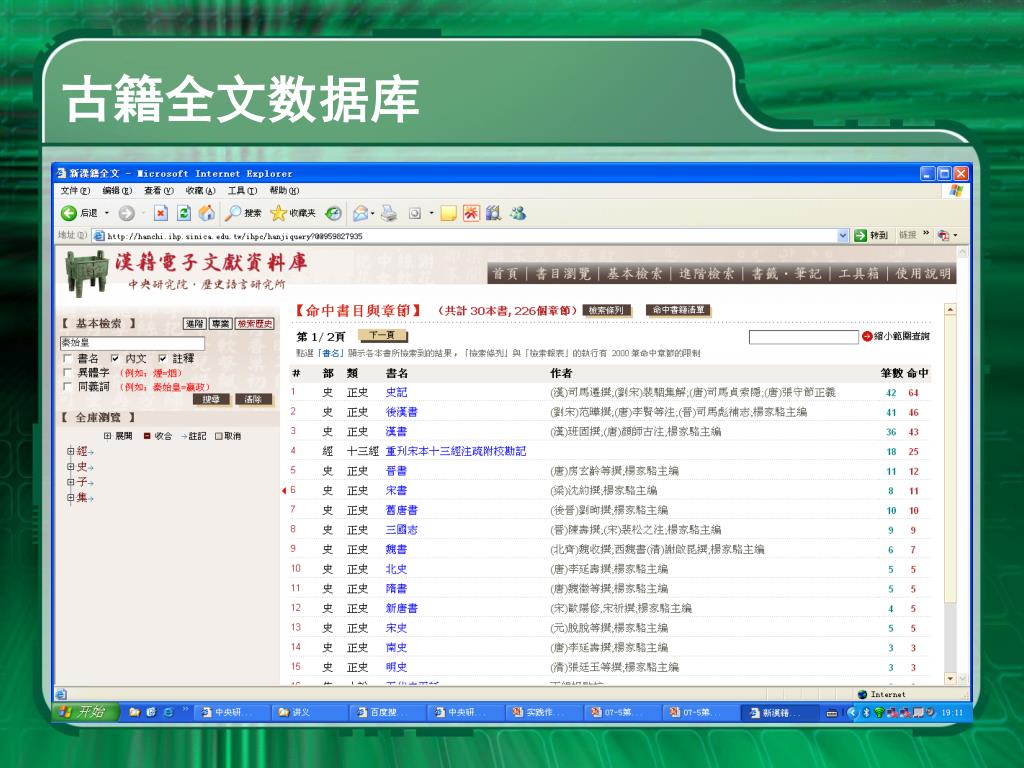This screenshot has height=768, width=1024.
Task: Click the red narrow-scope query arrow icon
Action: click(867, 336)
